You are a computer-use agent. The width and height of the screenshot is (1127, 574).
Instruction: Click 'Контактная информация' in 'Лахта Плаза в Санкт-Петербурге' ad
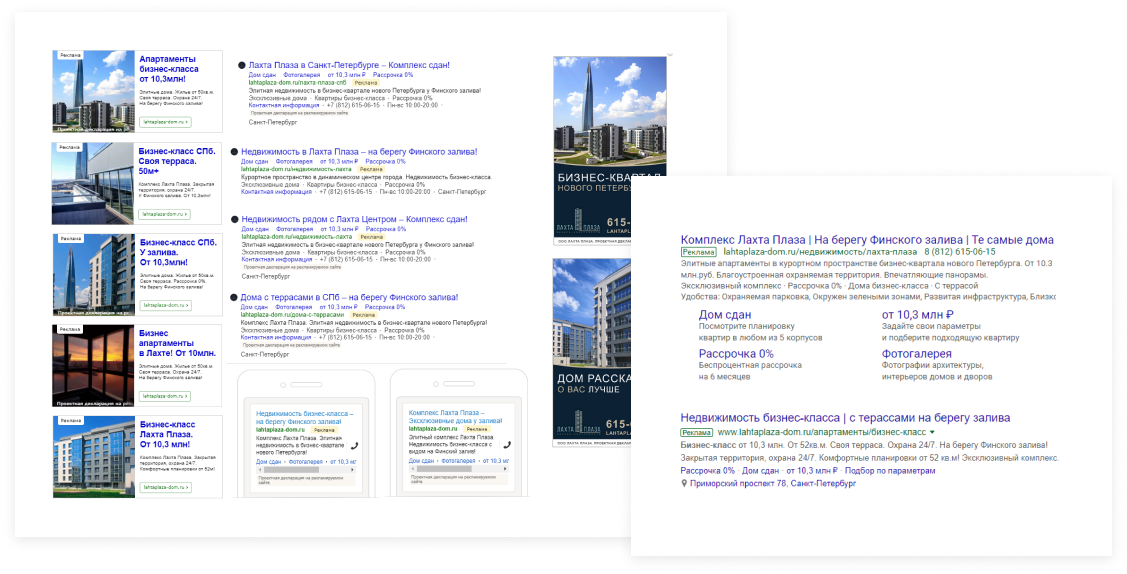pos(284,106)
